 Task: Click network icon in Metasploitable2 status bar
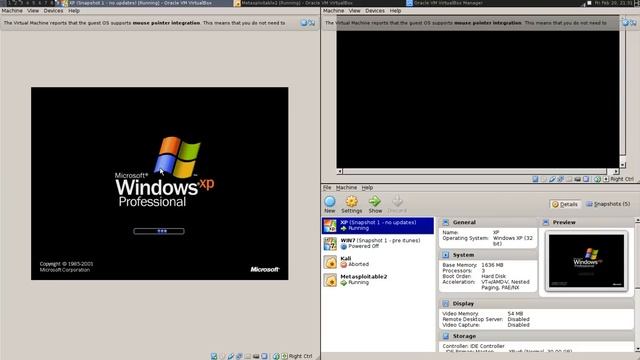pyautogui.click(x=561, y=179)
